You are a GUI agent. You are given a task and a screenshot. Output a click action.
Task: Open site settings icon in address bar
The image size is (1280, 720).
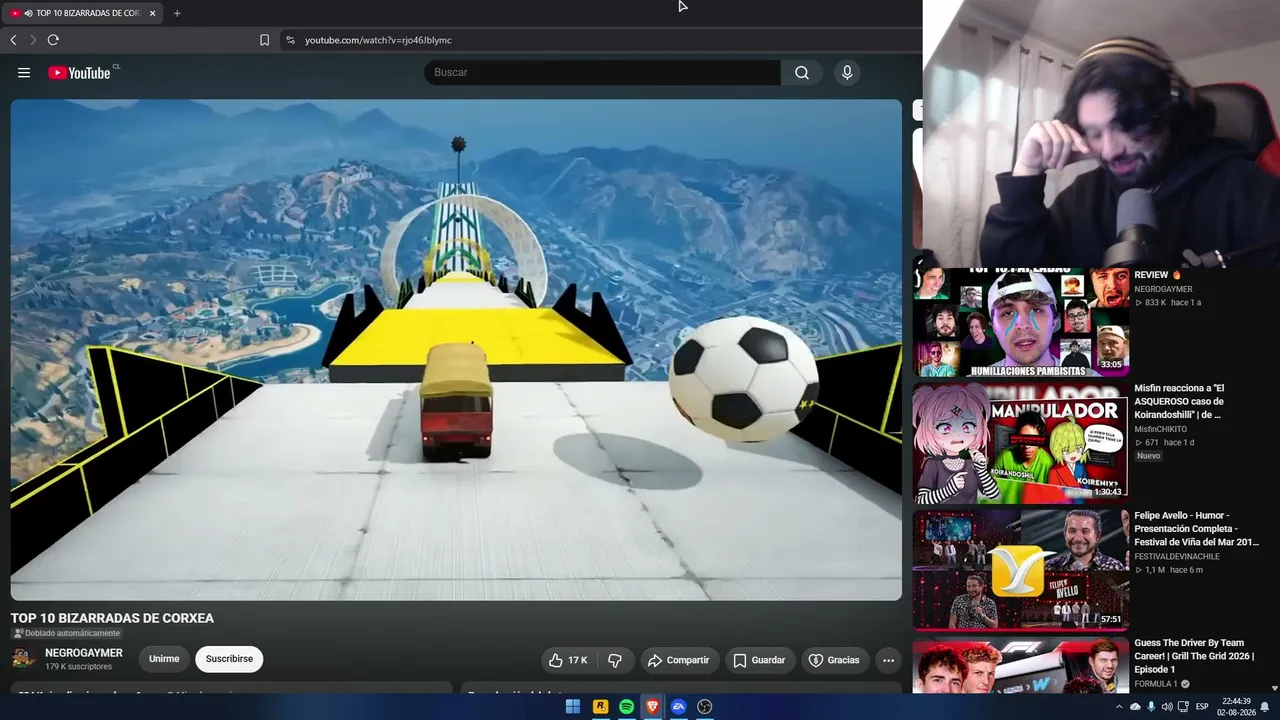(x=290, y=40)
